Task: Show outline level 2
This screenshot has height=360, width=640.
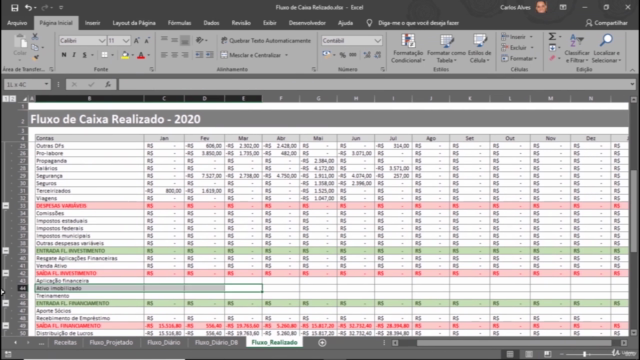Action: tap(13, 98)
